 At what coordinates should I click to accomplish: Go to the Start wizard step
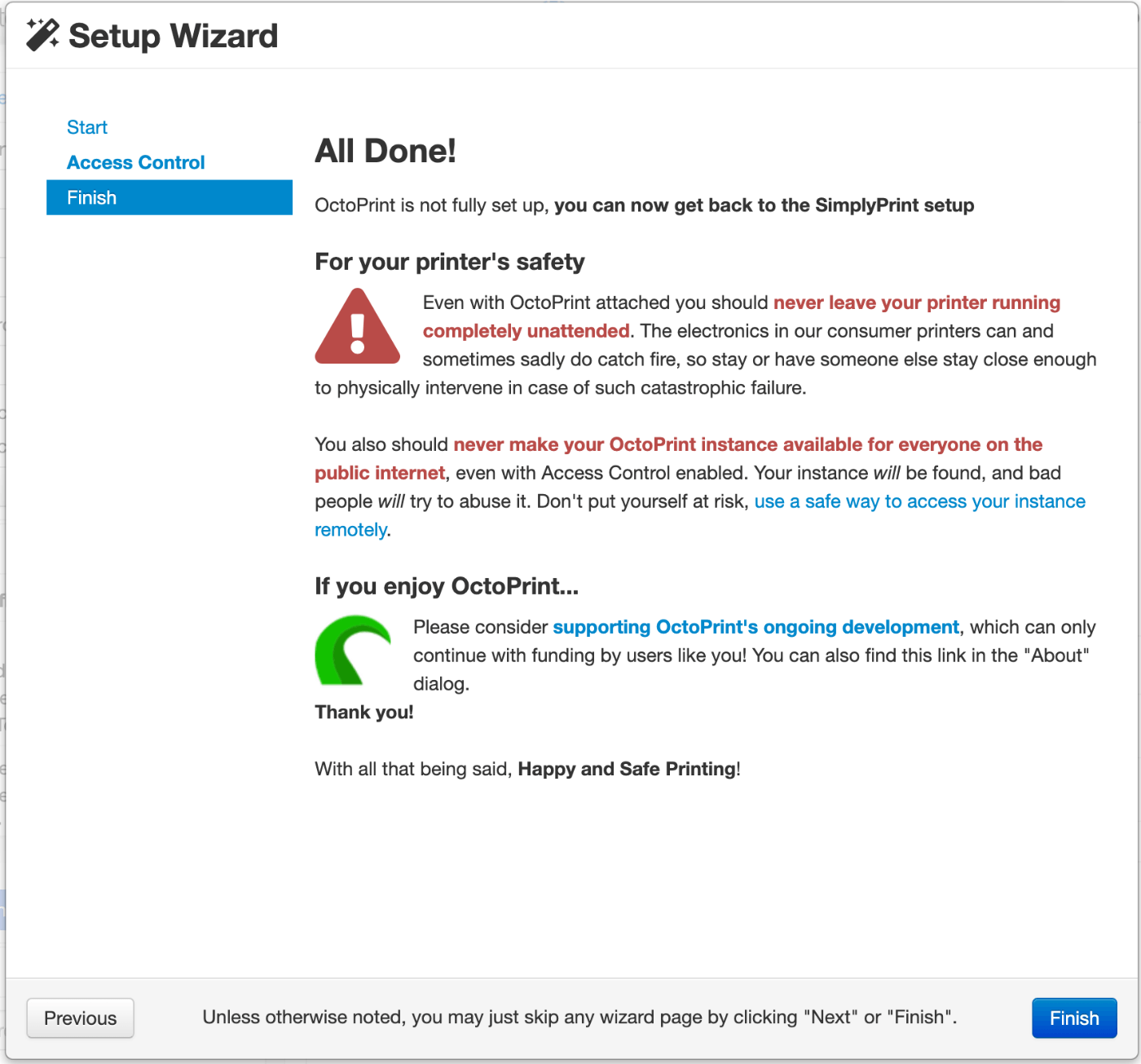[x=87, y=127]
